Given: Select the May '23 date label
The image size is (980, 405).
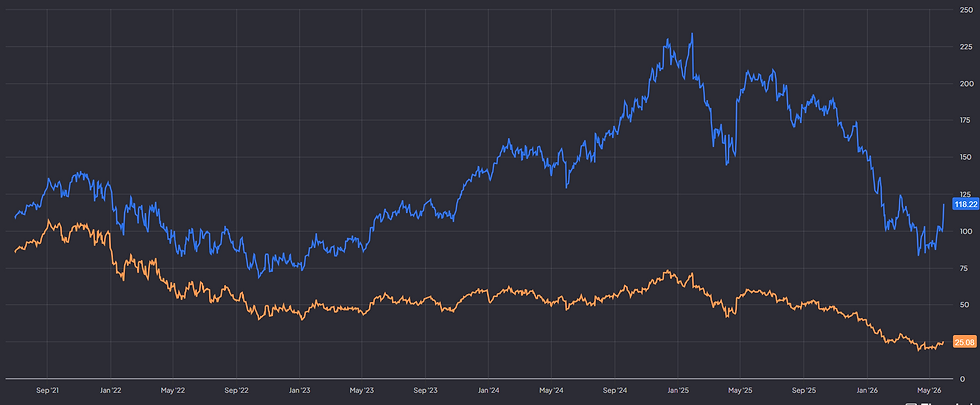Looking at the screenshot, I should (x=362, y=391).
